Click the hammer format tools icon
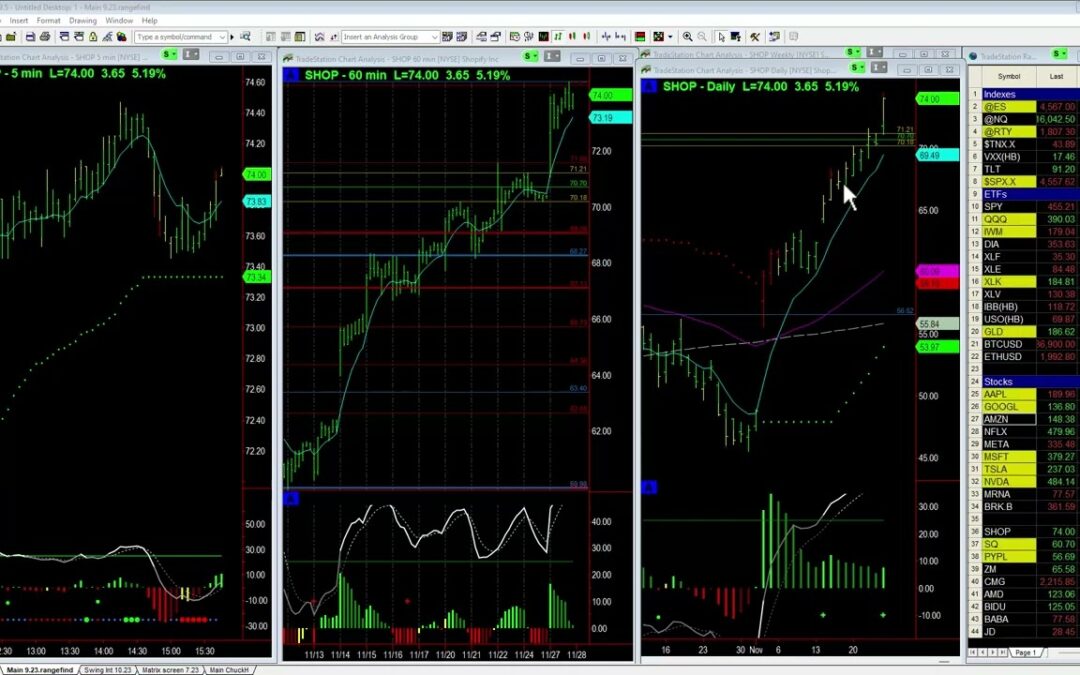1080x675 pixels. click(x=755, y=36)
